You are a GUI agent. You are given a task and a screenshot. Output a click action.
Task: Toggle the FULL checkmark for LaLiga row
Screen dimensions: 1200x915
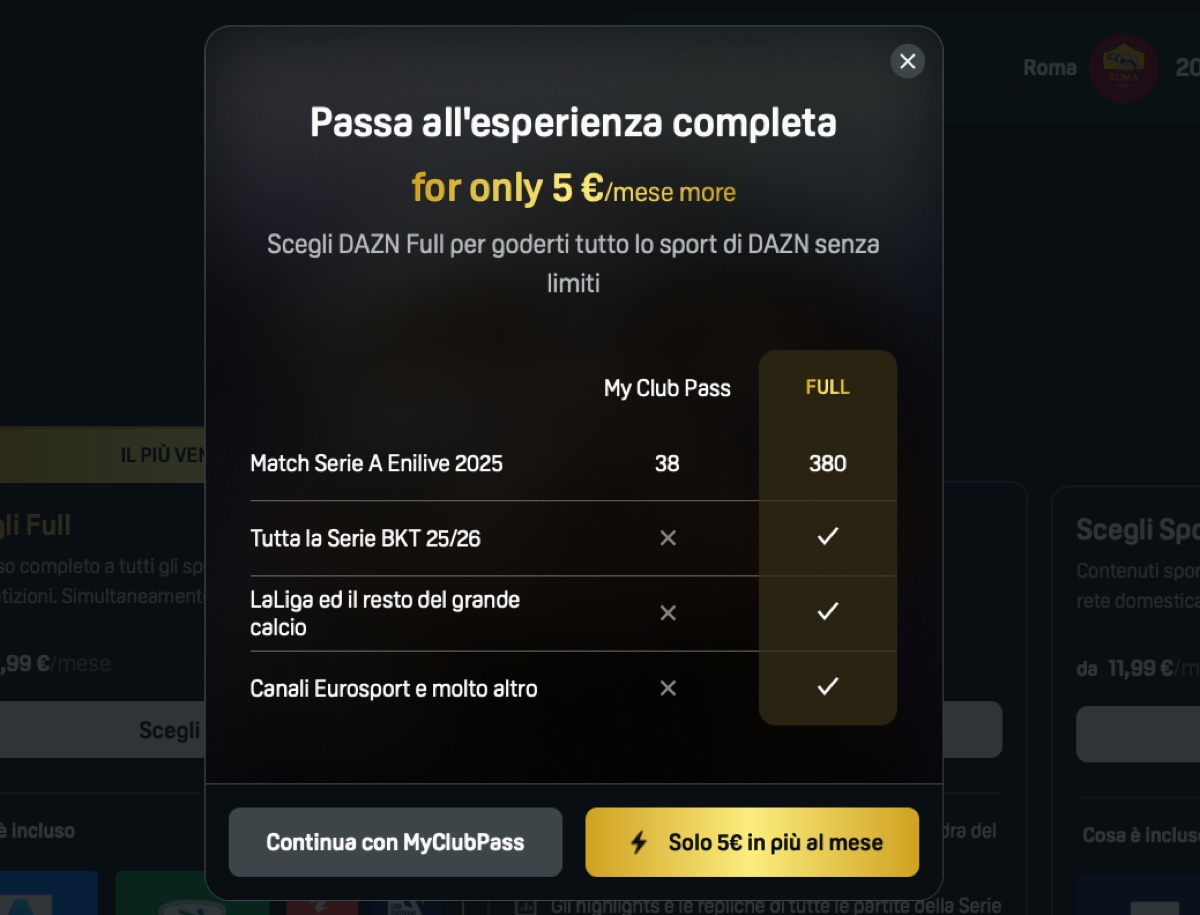(827, 612)
